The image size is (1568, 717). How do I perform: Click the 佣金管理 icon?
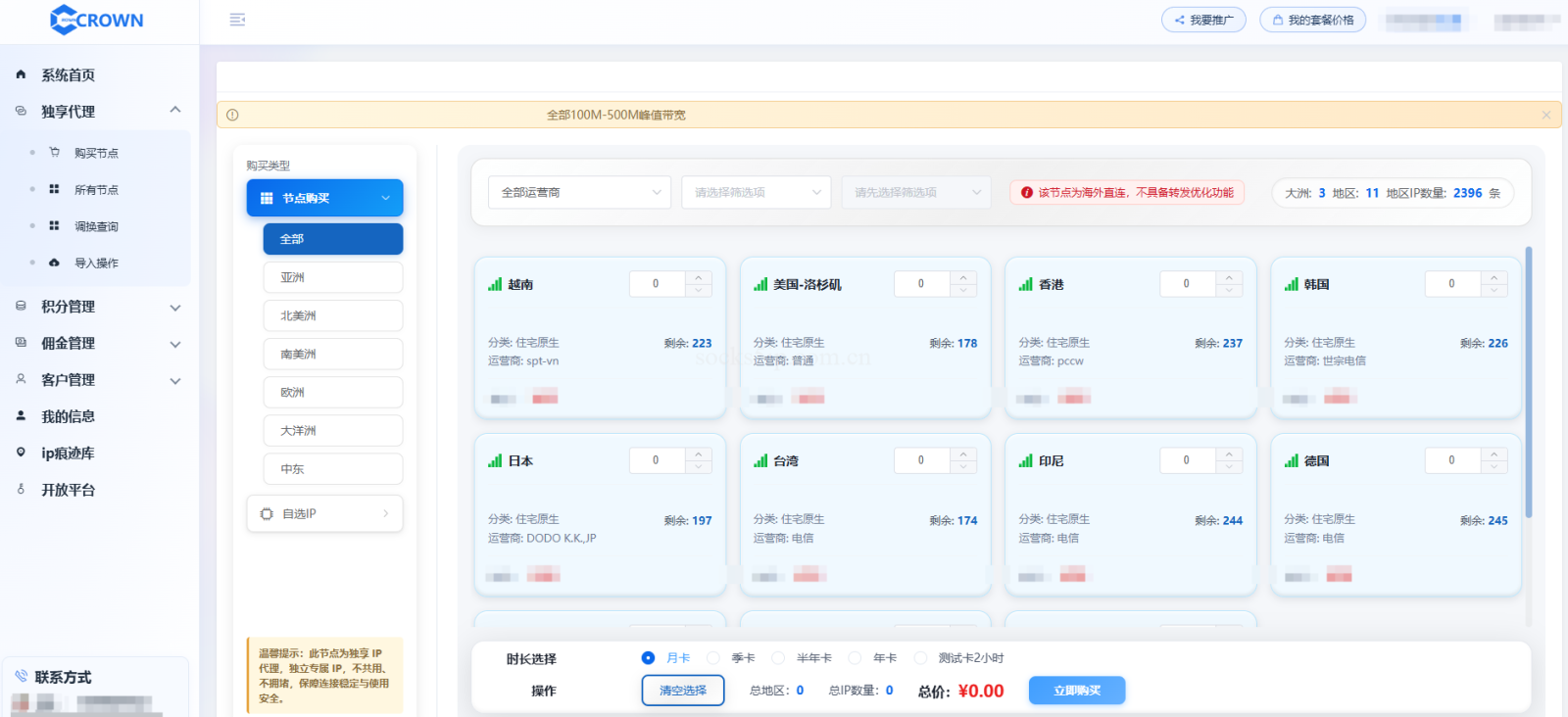click(21, 343)
